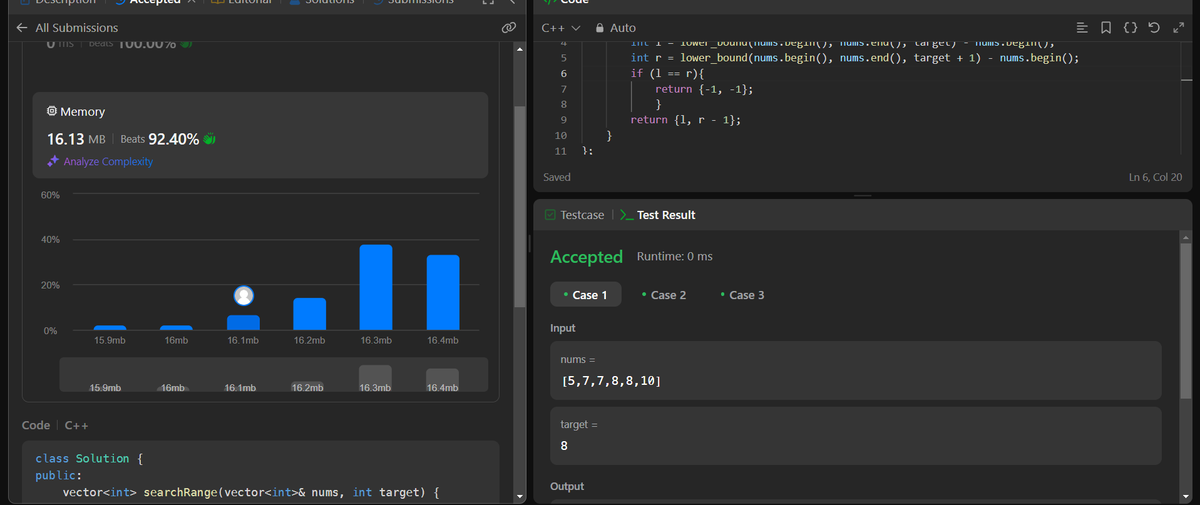Click the Runtime: 0 ms text
The image size is (1200, 505).
[675, 257]
